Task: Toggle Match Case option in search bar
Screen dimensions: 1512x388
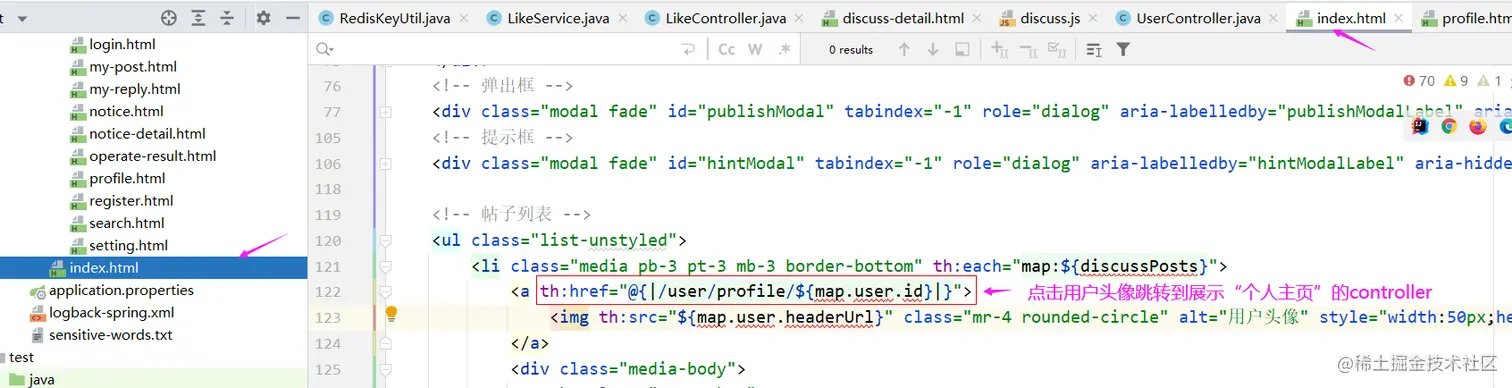Action: click(727, 49)
